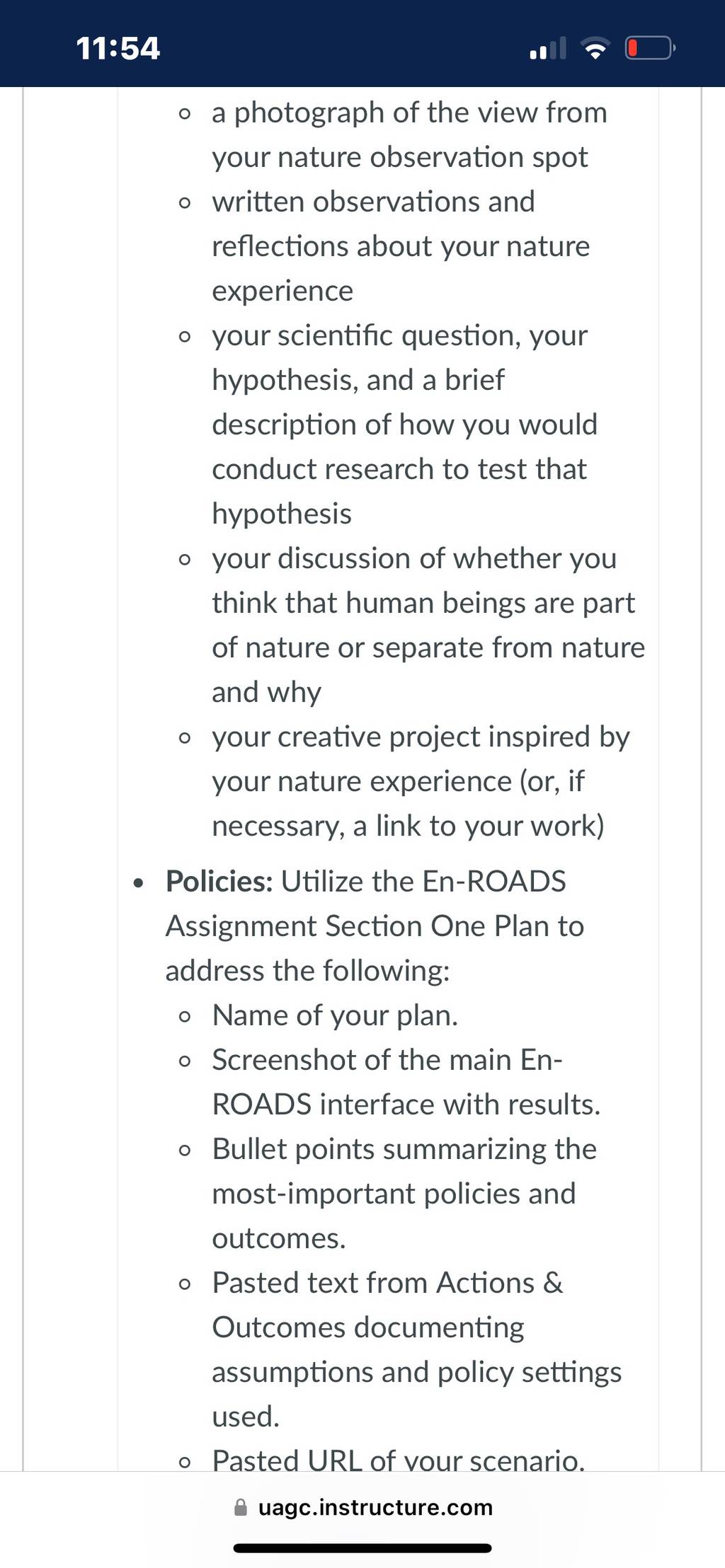Screen dimensions: 725x1568
Task: Tap the Wi-Fi status icon
Action: click(595, 48)
